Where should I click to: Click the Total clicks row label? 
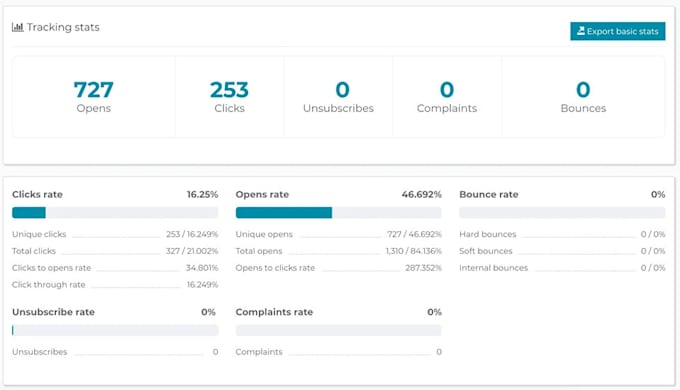coord(34,251)
